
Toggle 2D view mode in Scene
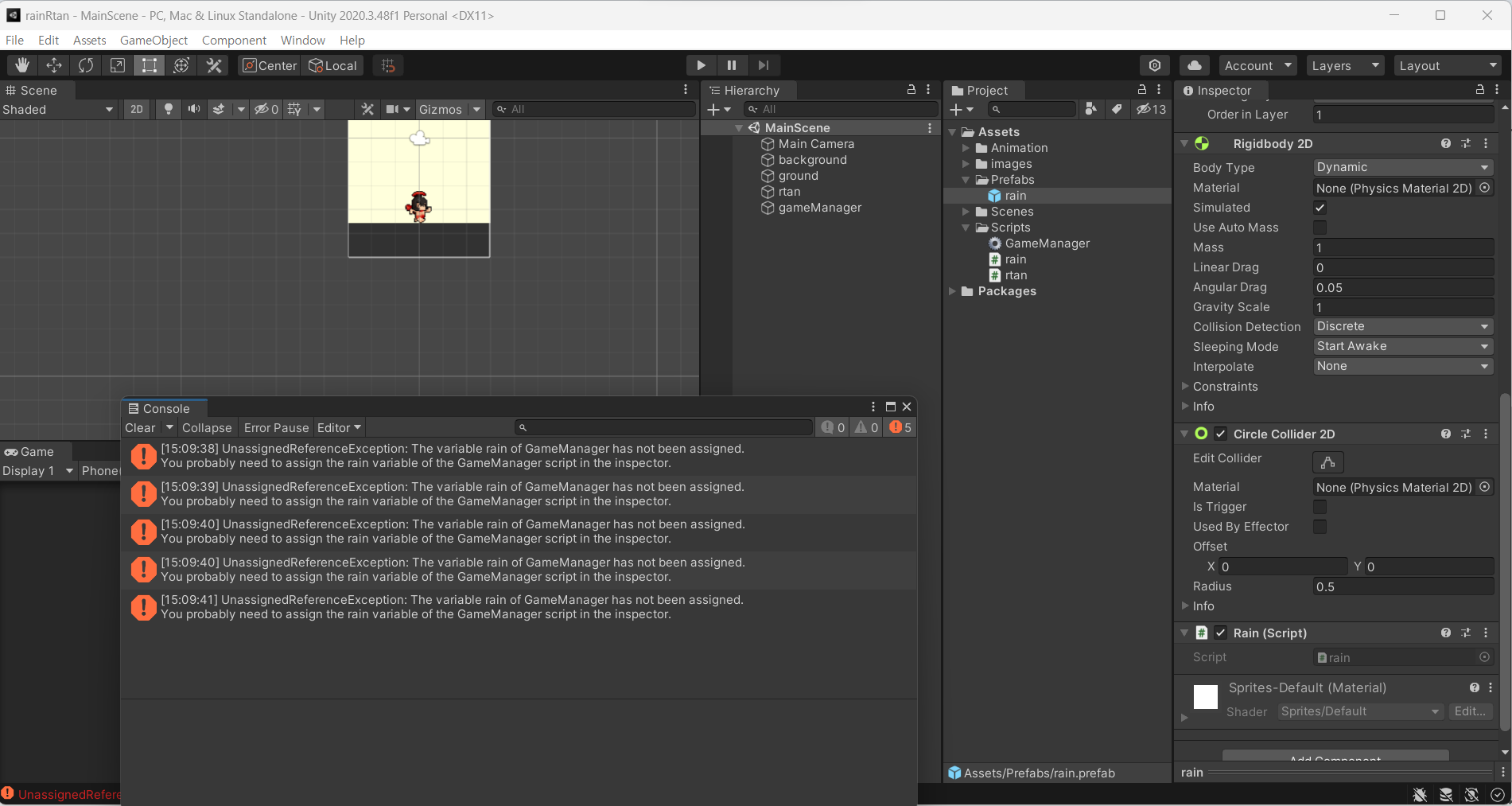137,109
